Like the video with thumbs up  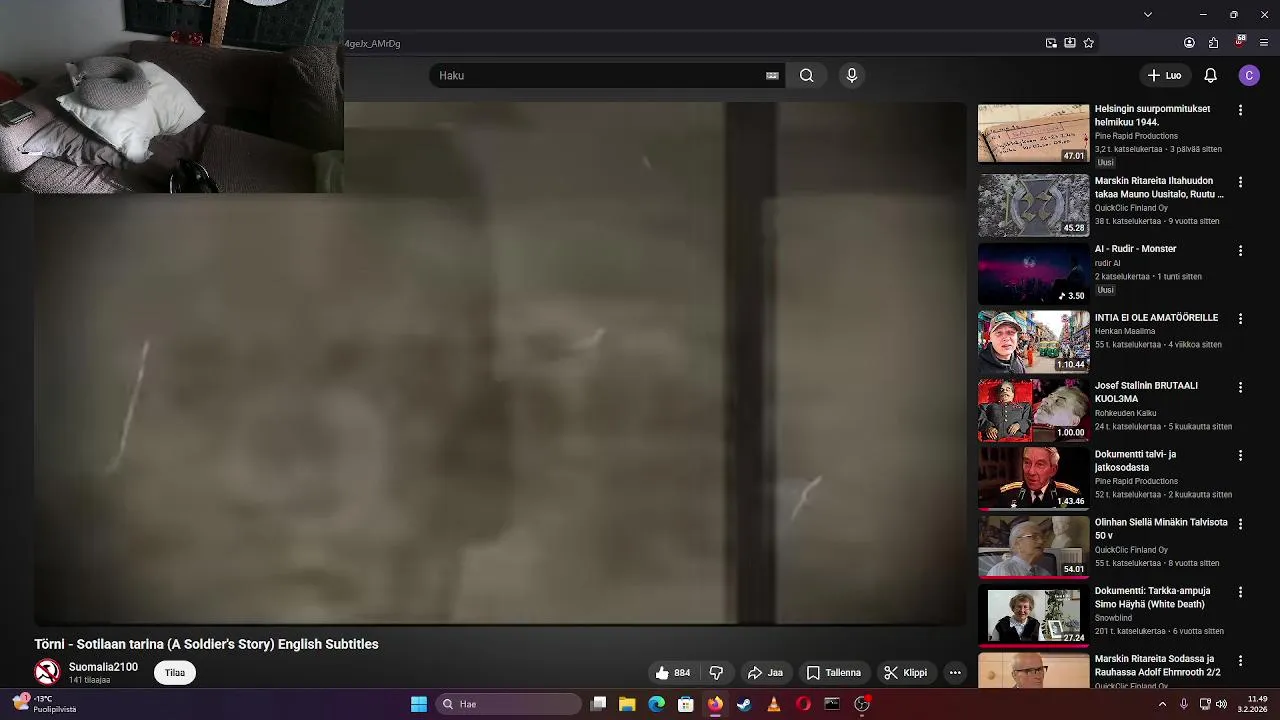[x=673, y=673]
